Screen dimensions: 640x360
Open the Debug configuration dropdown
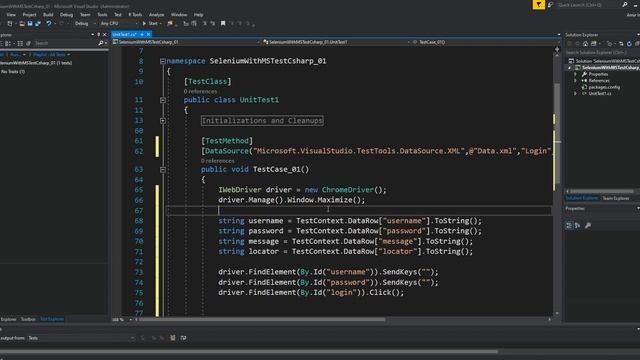[85, 24]
